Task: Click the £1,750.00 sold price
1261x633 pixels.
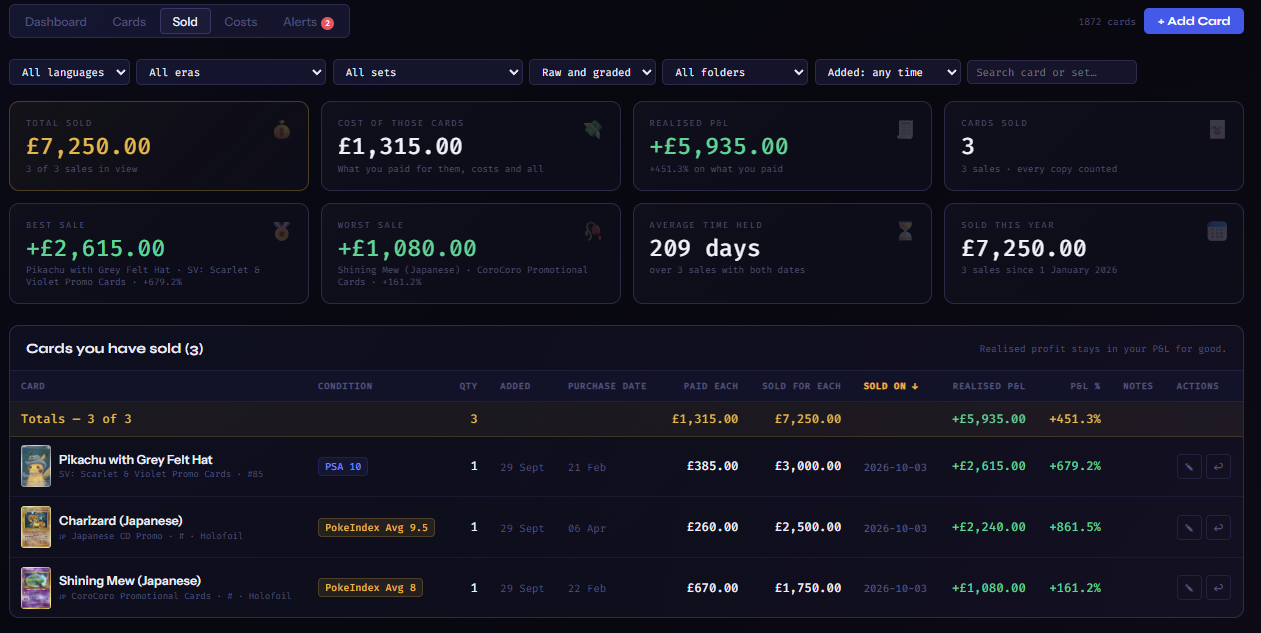Action: tap(808, 588)
